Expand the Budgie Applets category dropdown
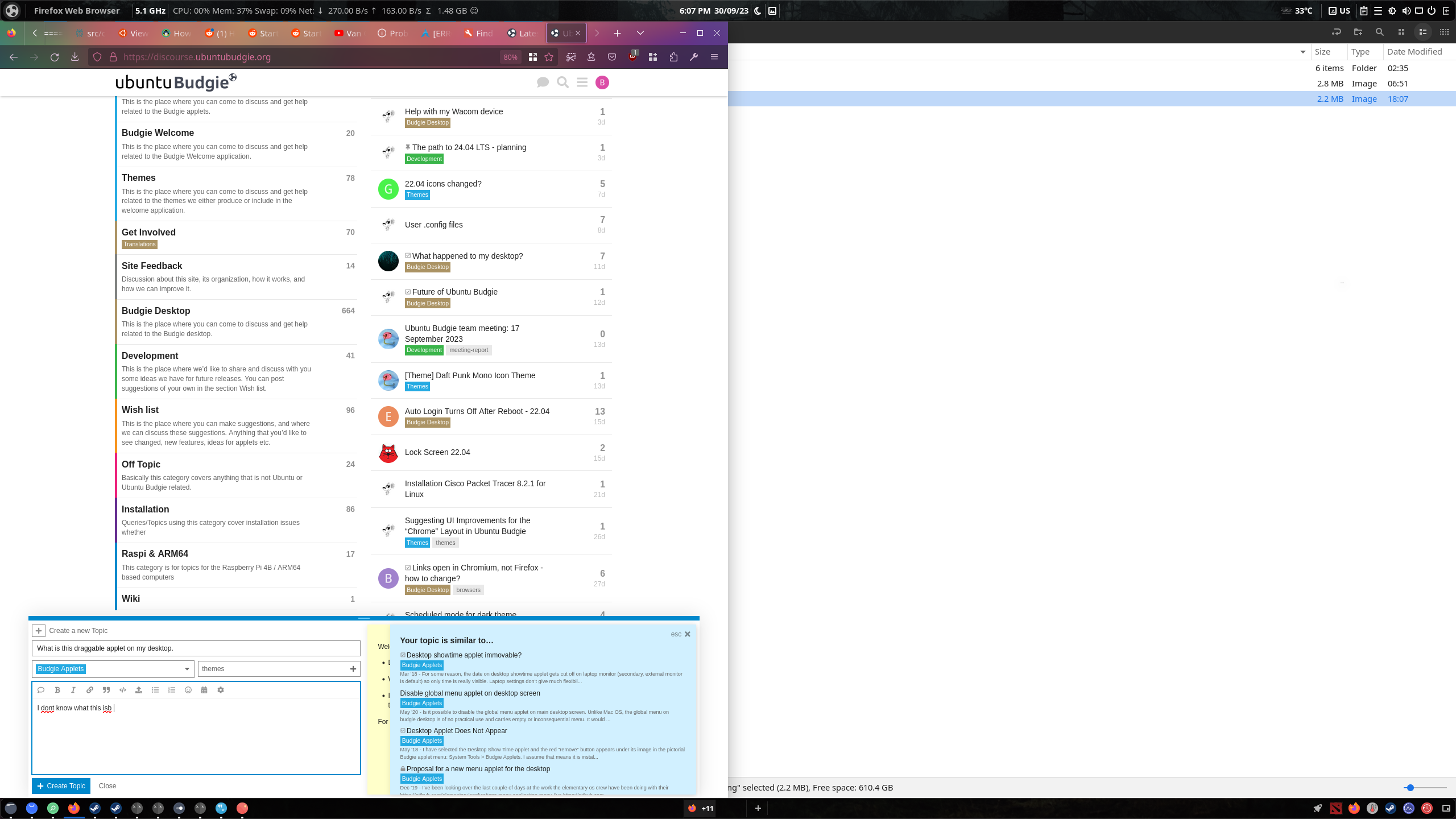 [187, 669]
